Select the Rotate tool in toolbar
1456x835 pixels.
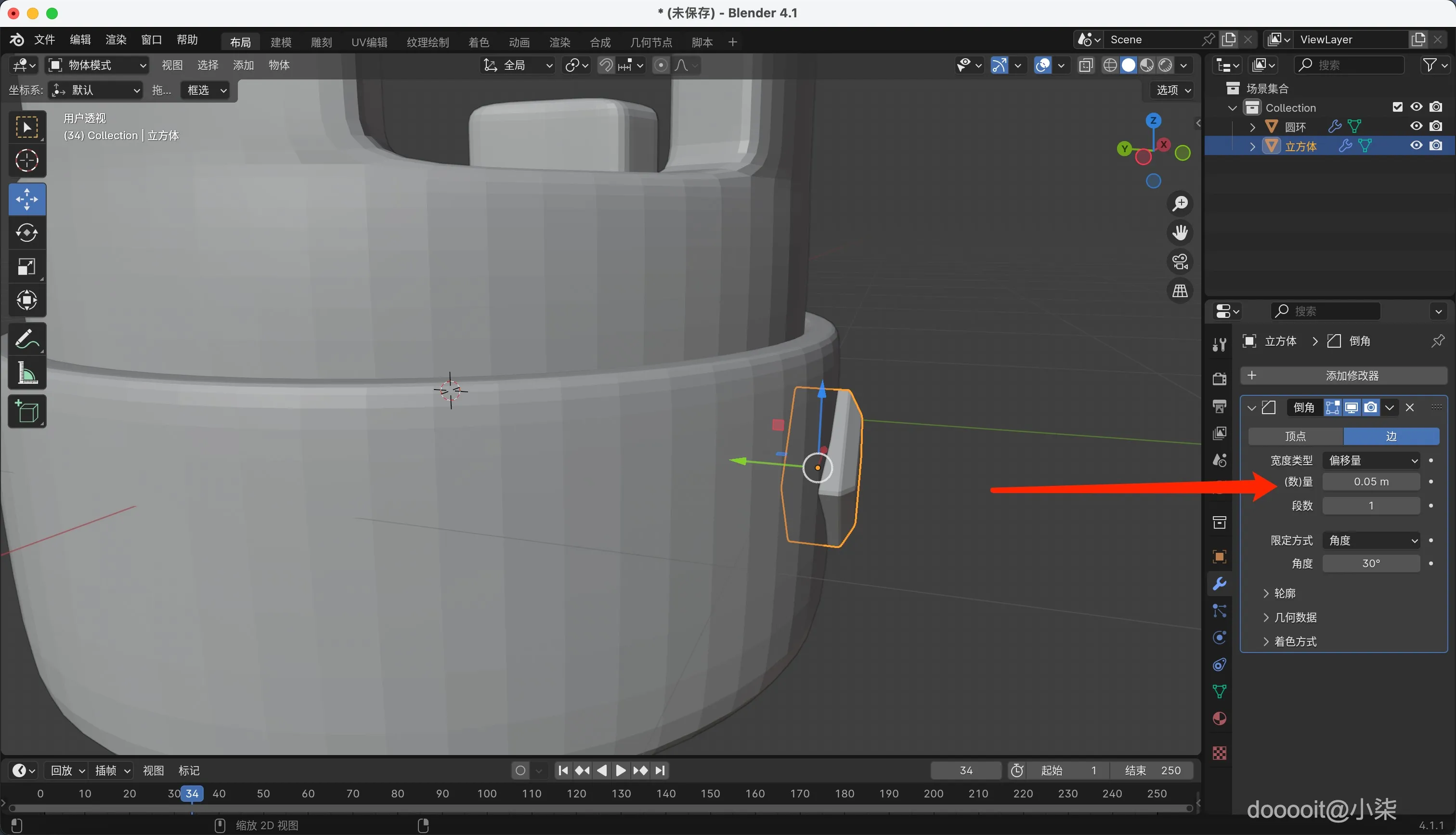[x=27, y=233]
